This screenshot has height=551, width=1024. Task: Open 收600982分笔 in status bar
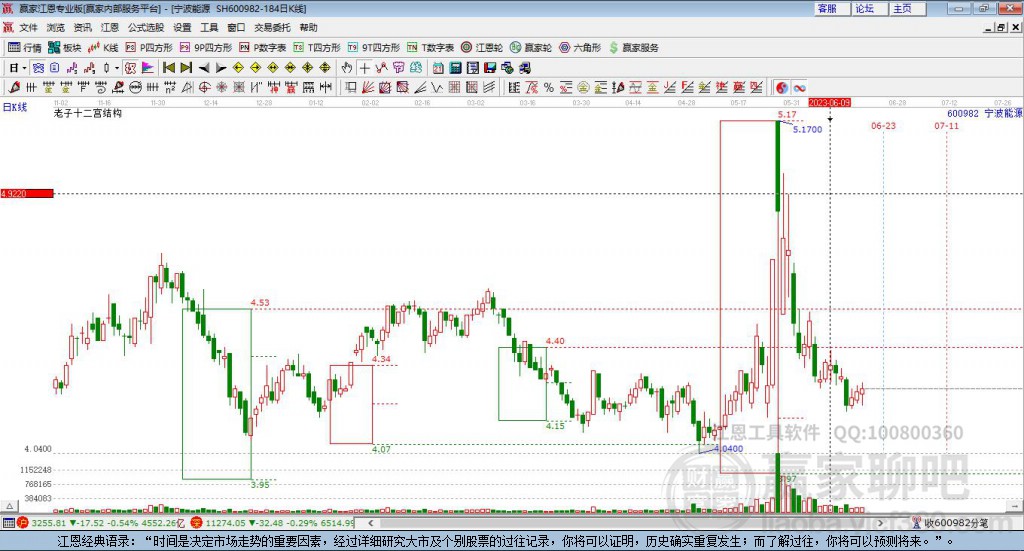(951, 523)
